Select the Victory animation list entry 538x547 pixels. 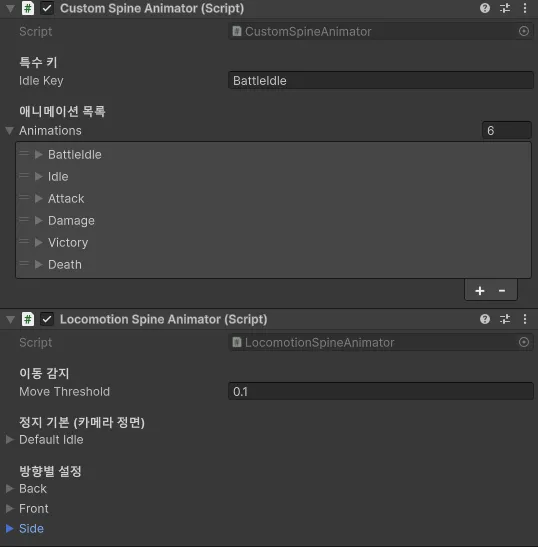tap(274, 242)
